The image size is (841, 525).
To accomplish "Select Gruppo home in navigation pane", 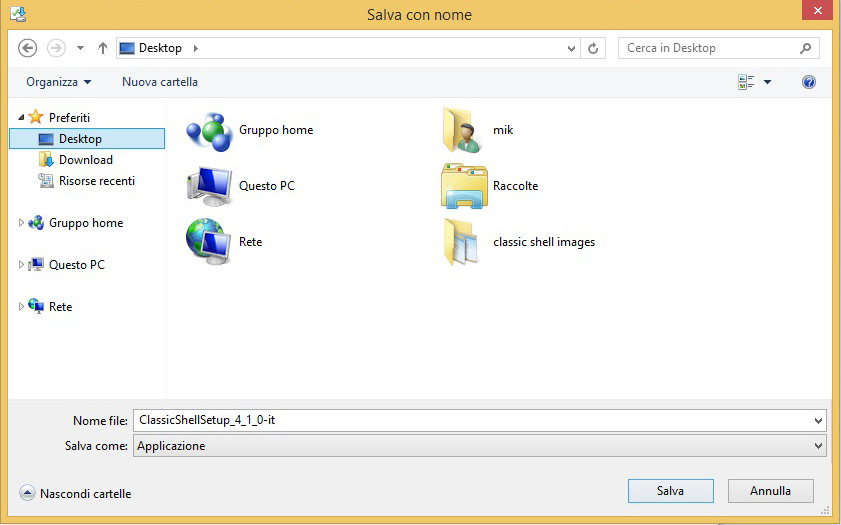I will (86, 223).
